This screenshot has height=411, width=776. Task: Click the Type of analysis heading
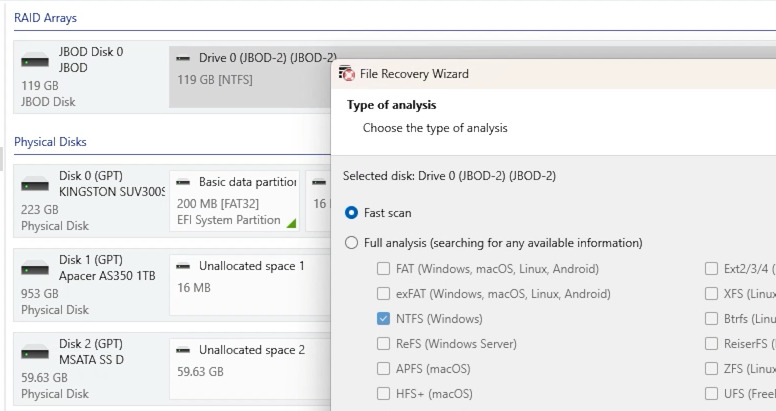coord(391,105)
